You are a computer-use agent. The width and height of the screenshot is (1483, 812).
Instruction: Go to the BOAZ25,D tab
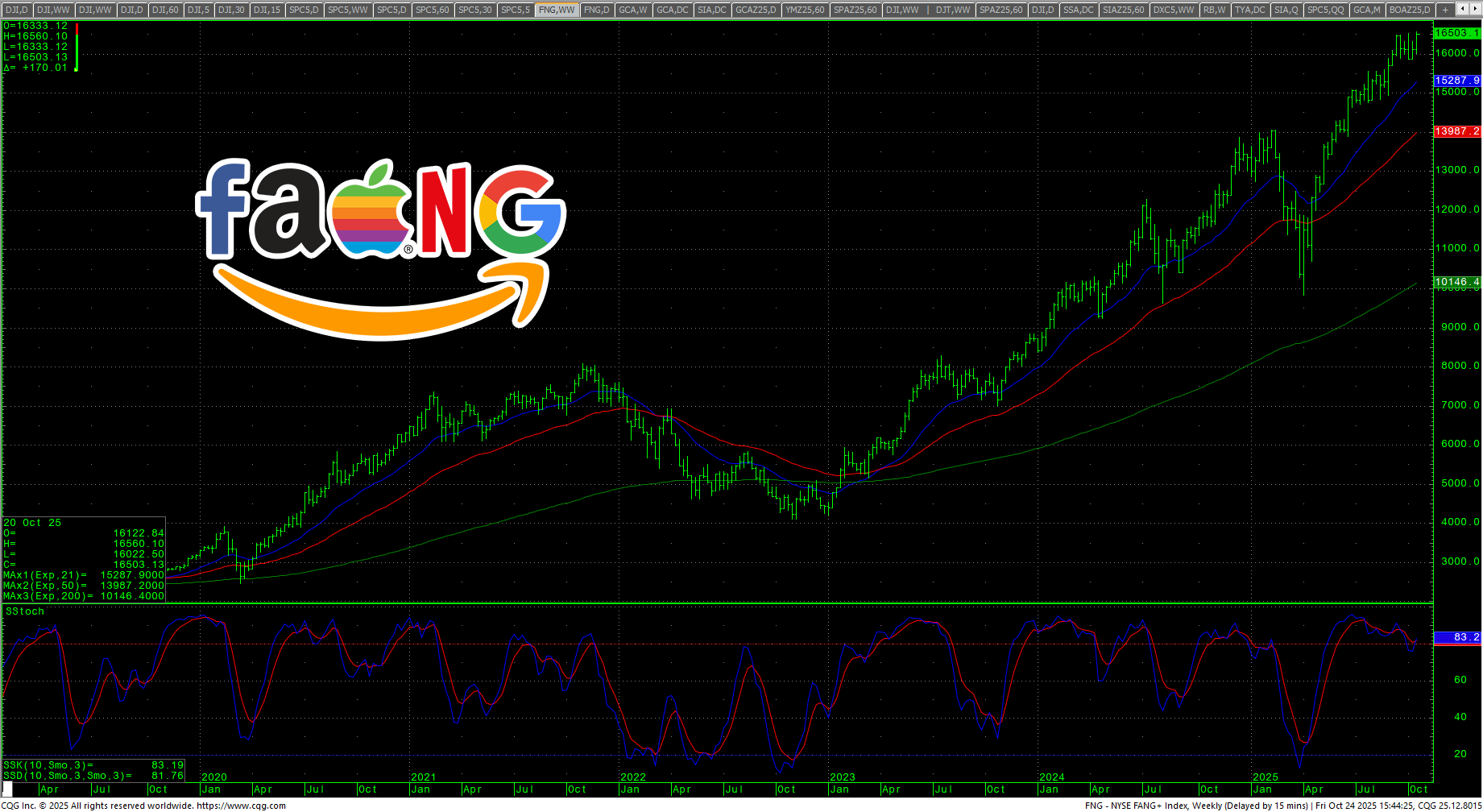click(x=1410, y=10)
